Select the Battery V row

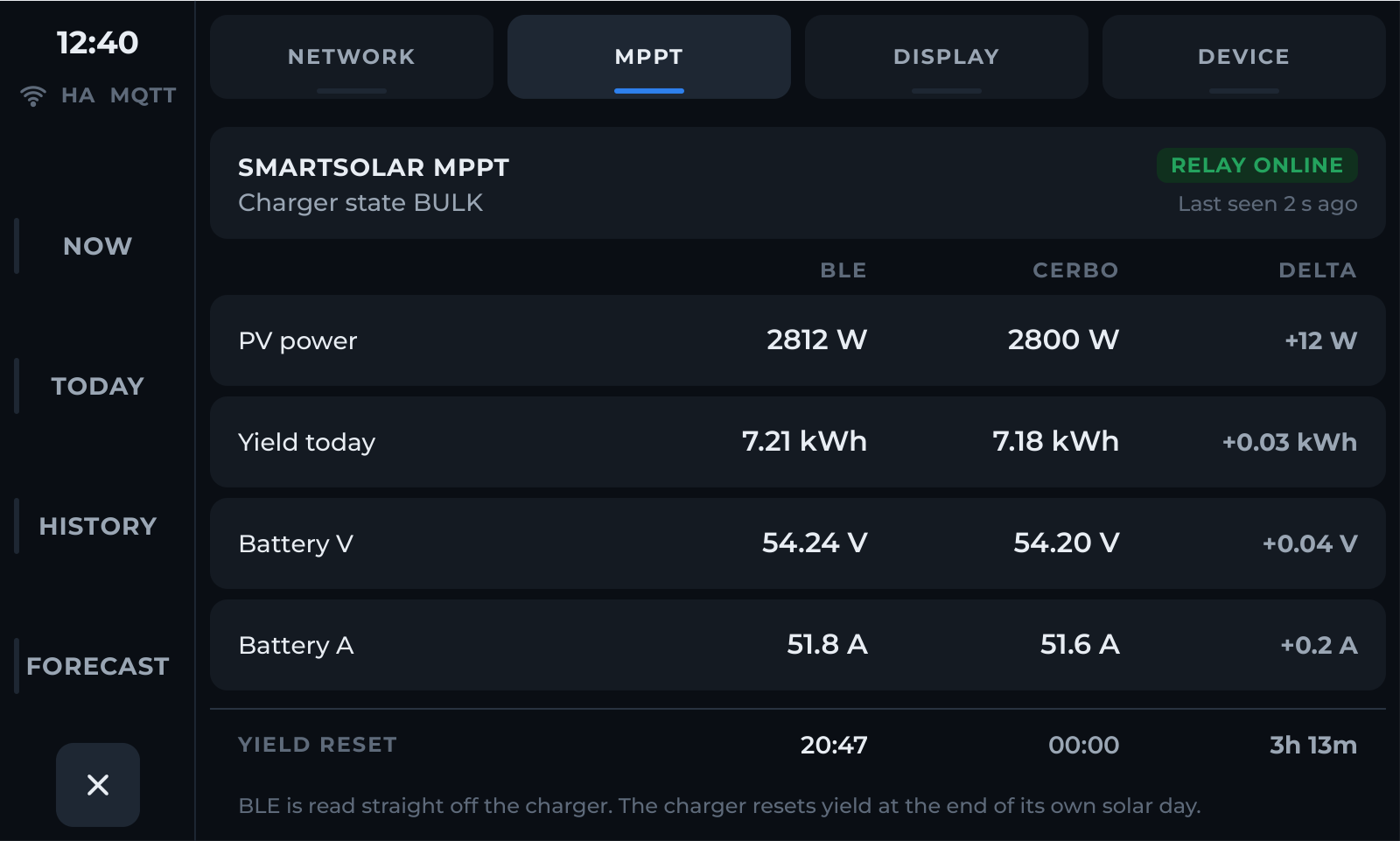click(798, 543)
